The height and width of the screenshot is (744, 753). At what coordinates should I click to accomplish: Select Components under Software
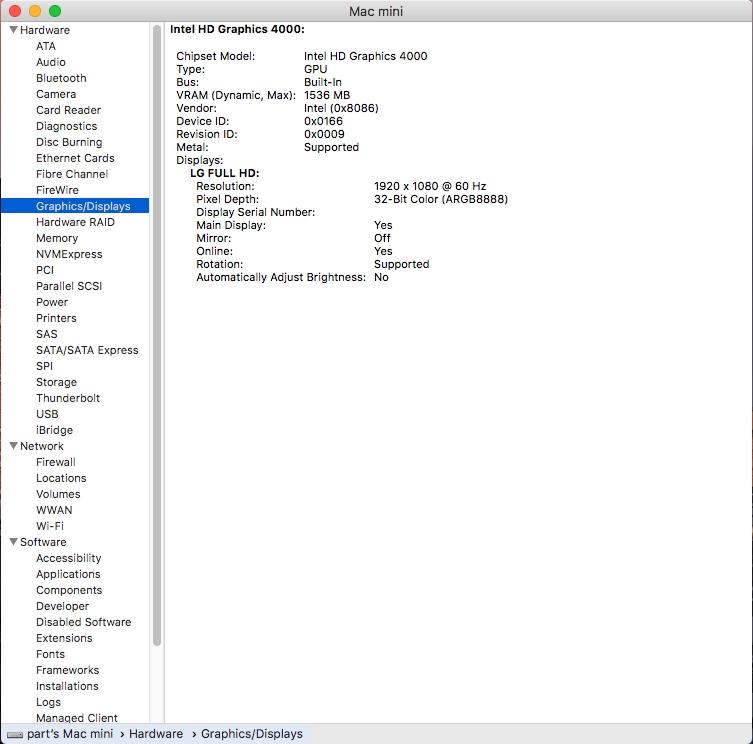point(69,590)
